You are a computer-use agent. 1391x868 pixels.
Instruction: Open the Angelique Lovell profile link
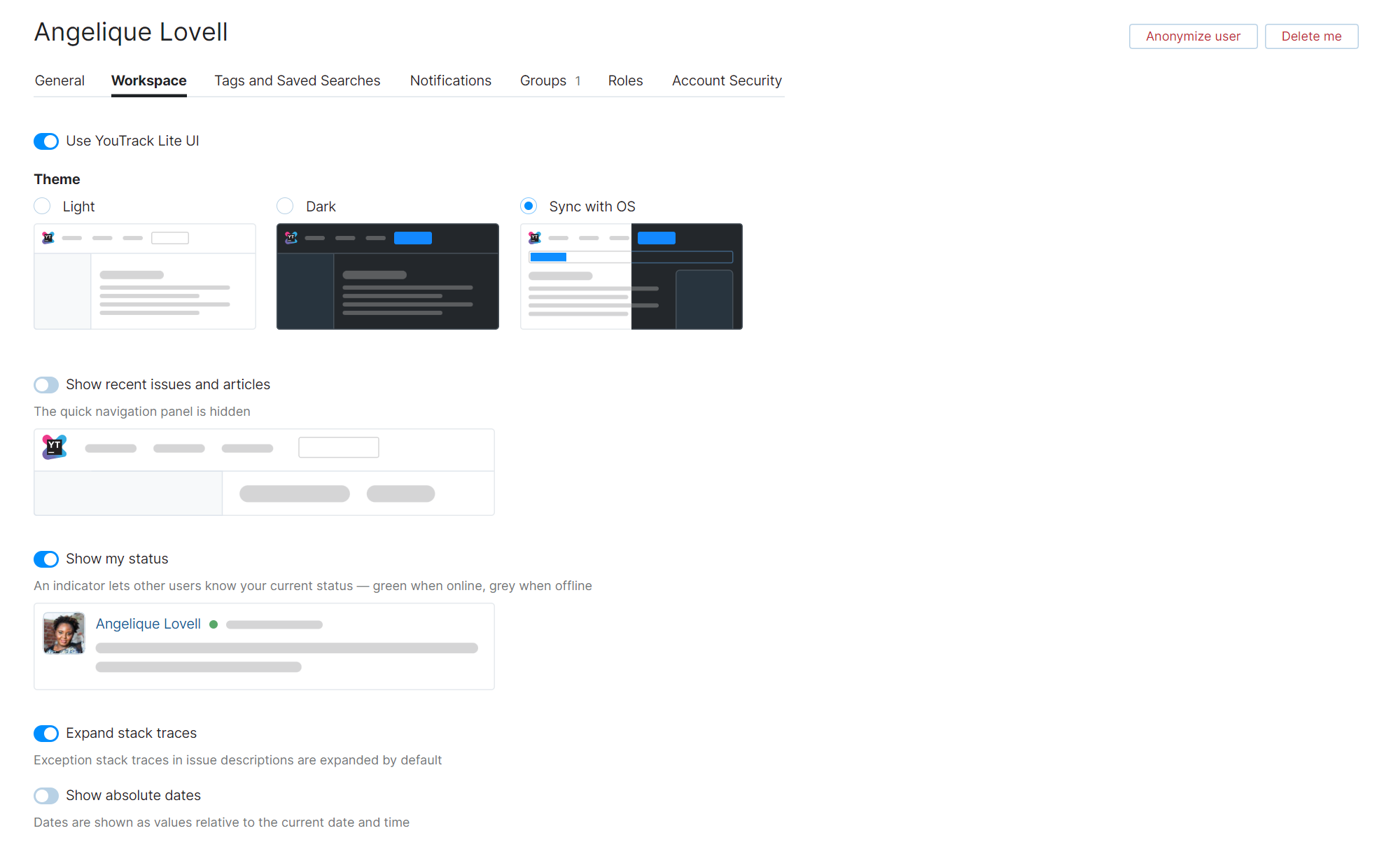pos(148,624)
